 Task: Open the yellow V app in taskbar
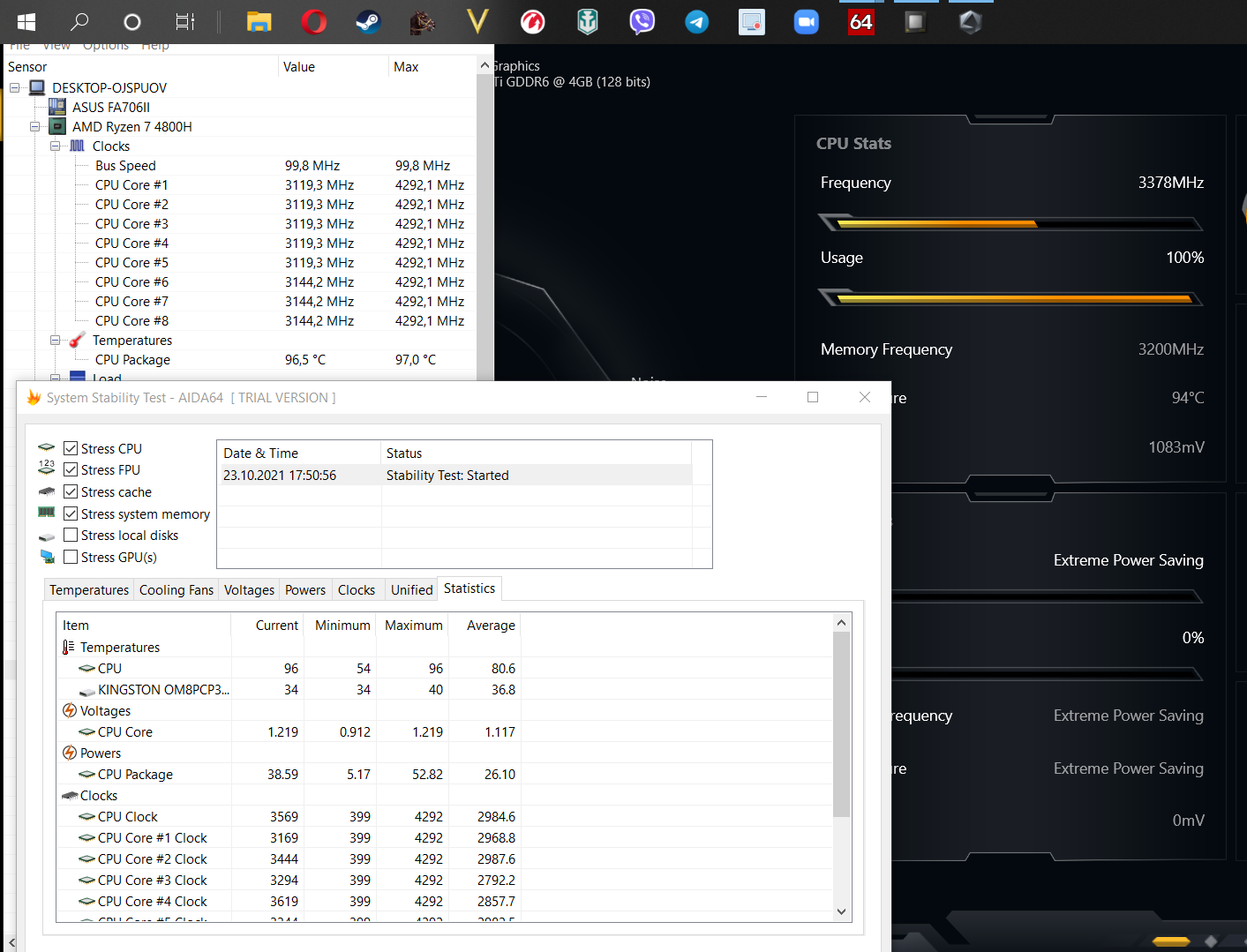point(477,22)
